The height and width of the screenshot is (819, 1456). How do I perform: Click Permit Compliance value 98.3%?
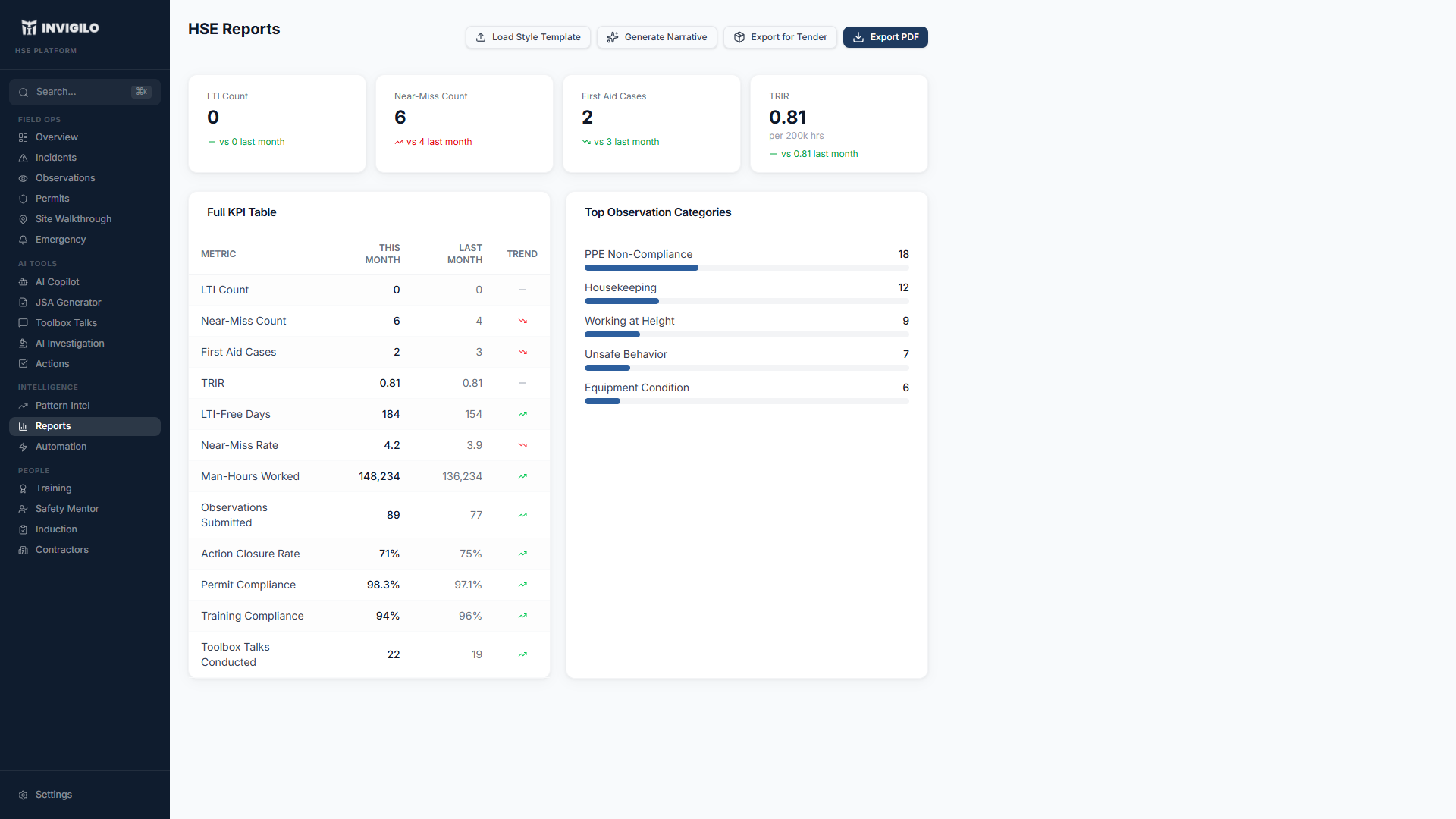383,585
